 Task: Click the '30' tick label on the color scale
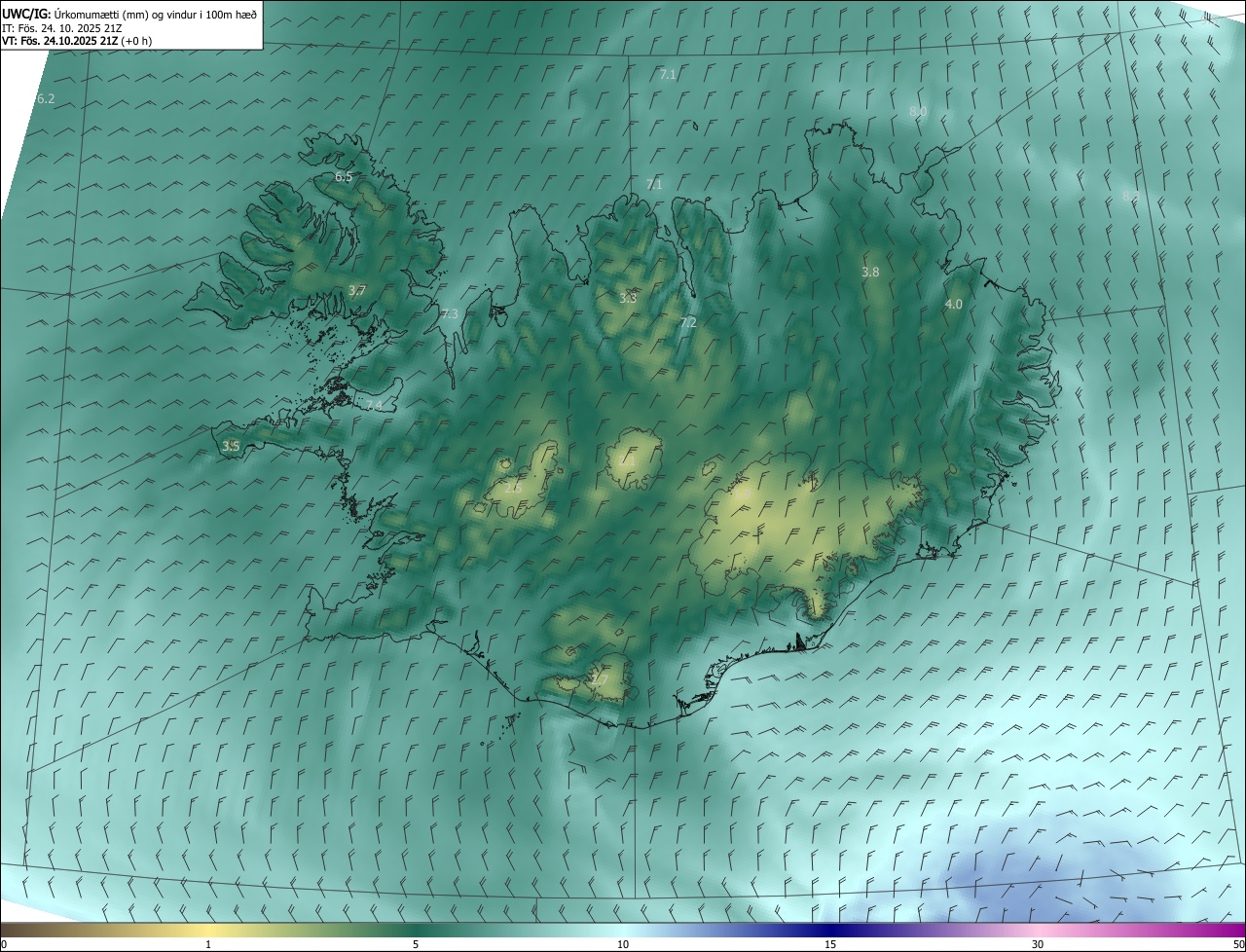coord(1038,944)
